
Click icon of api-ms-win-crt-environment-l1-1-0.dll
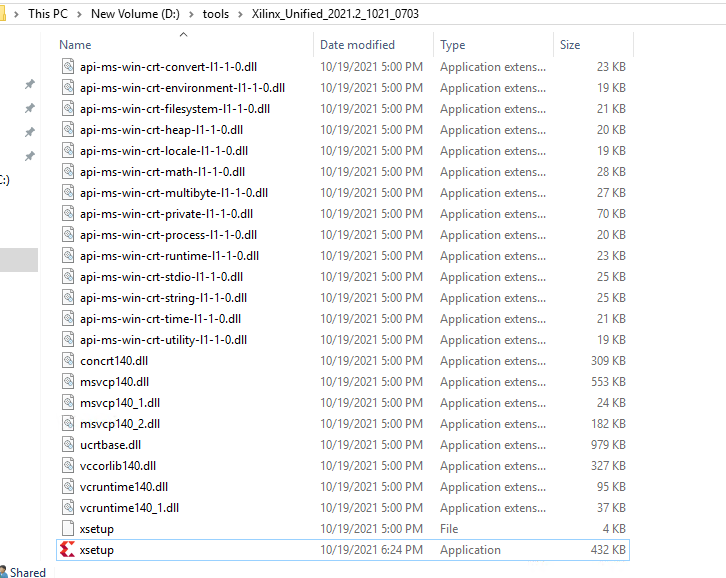click(68, 87)
